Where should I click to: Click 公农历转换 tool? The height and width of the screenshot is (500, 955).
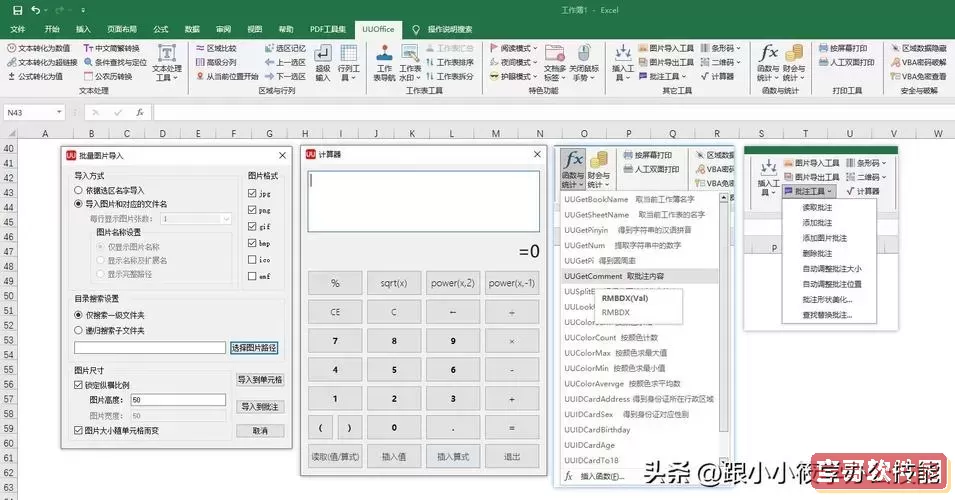coord(108,76)
